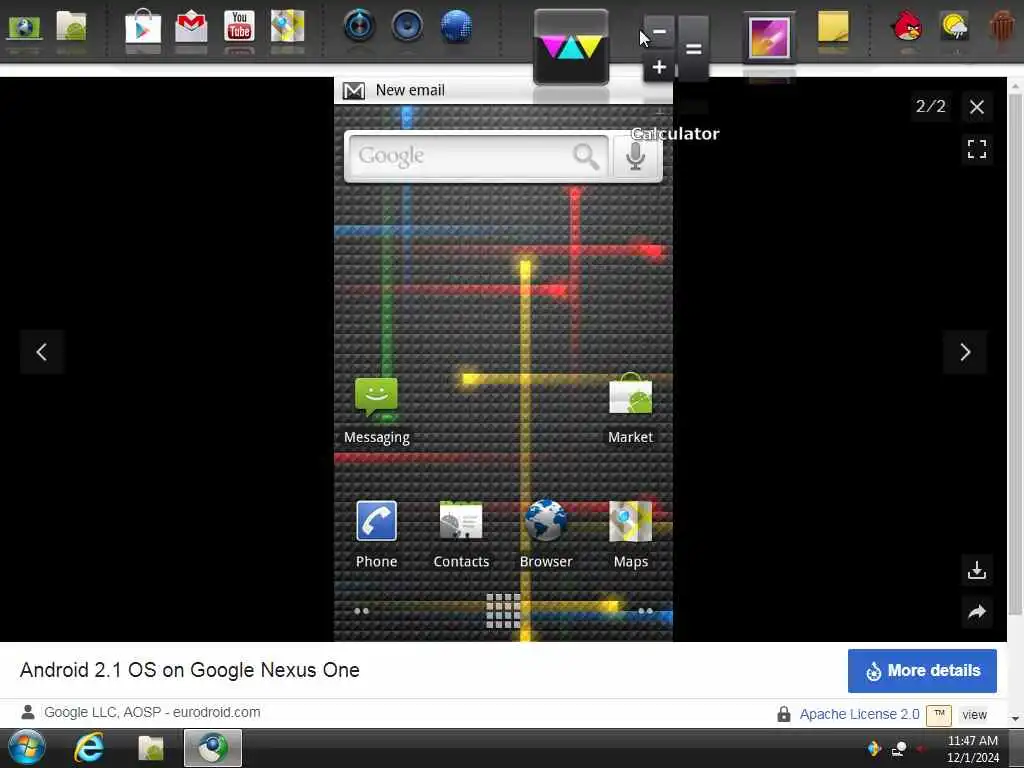Viewport: 1024px width, 768px height.
Task: Click the page's vertical scrollbar
Action: (x=1015, y=353)
